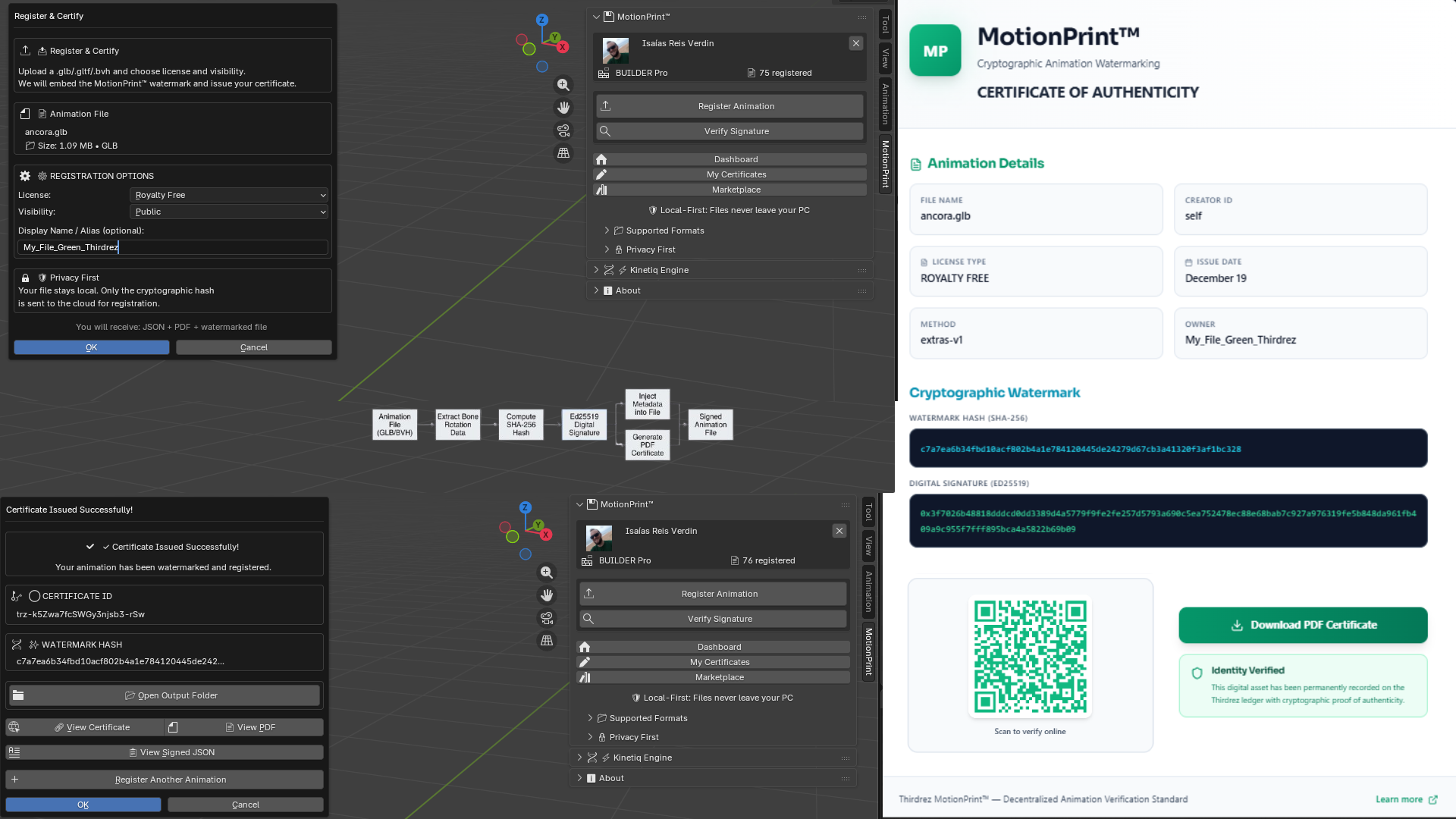
Task: Open Marketplace via its bar icon
Action: [603, 190]
